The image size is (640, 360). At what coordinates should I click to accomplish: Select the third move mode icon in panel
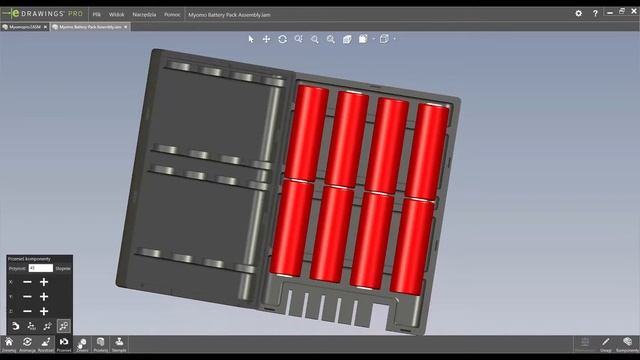[47, 326]
